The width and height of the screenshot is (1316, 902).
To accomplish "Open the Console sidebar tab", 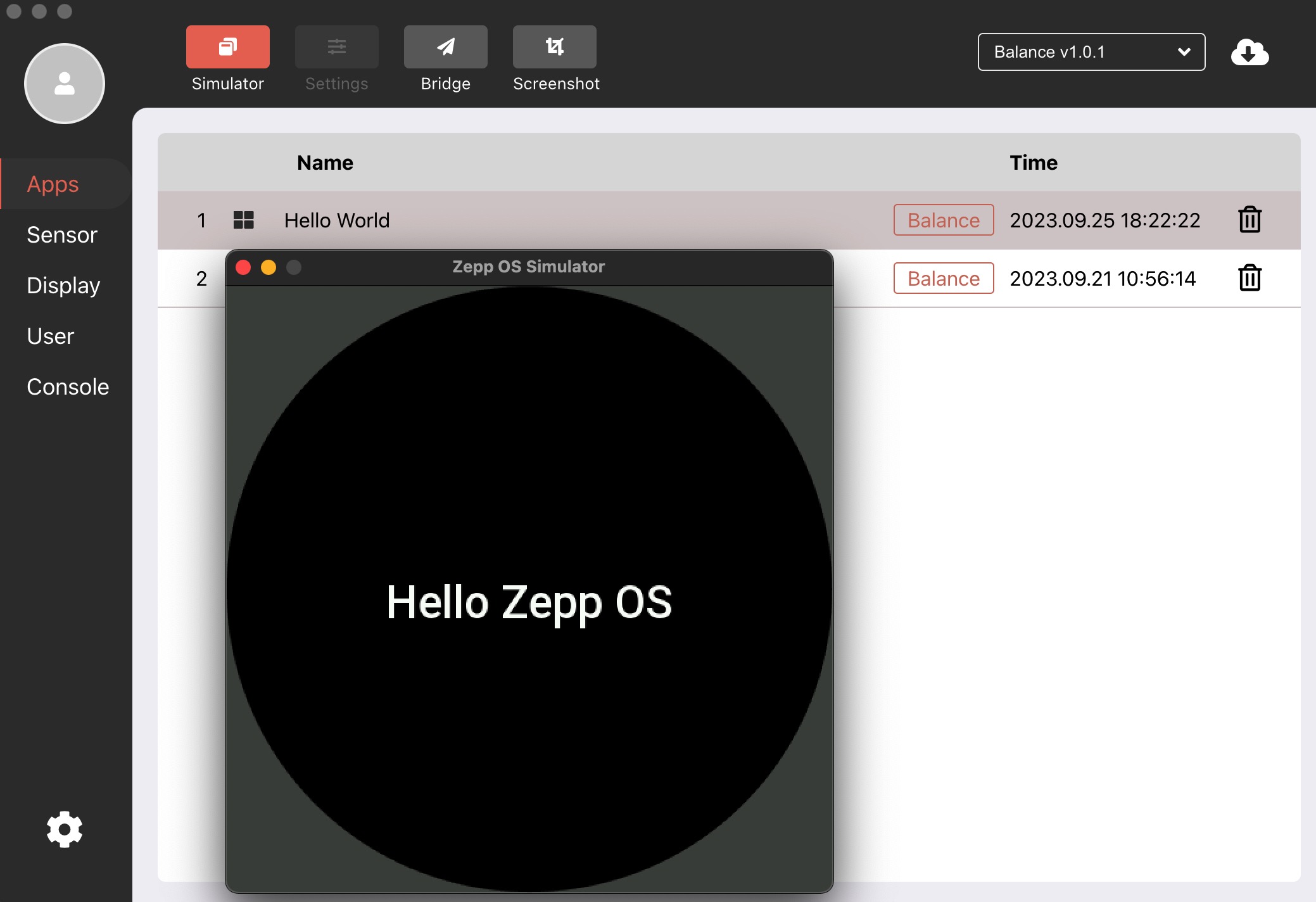I will (x=68, y=387).
